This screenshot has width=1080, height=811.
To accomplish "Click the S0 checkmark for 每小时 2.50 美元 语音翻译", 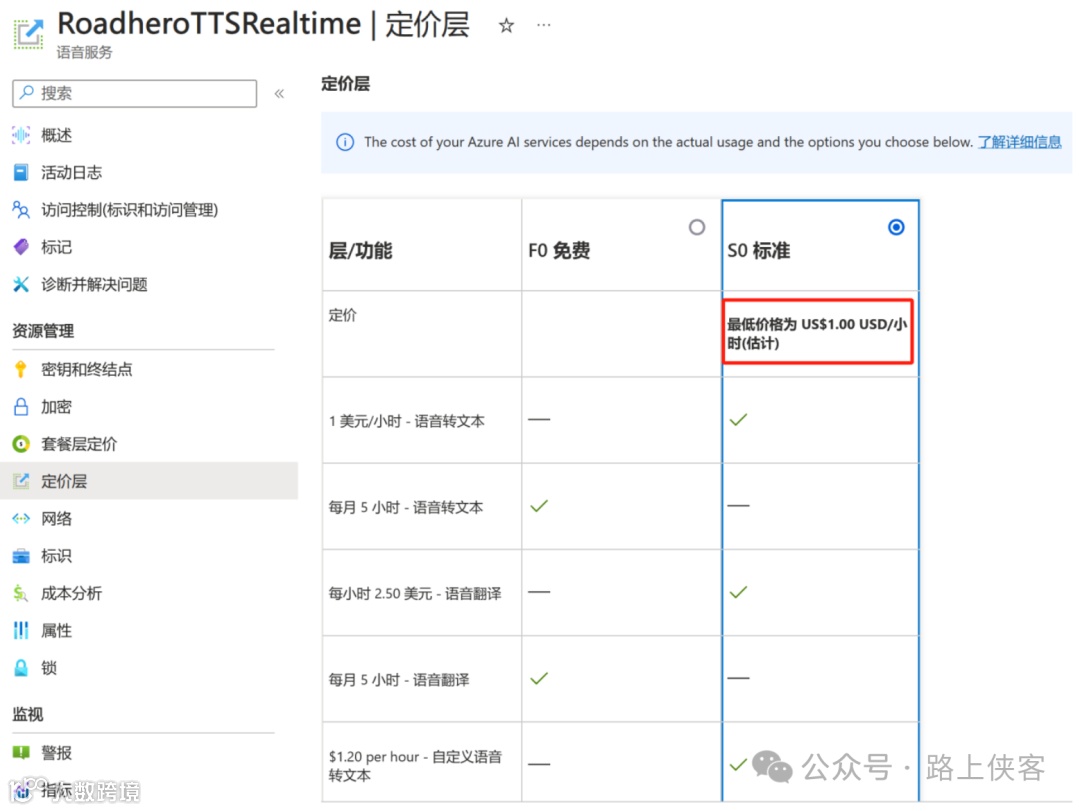I will (x=738, y=592).
